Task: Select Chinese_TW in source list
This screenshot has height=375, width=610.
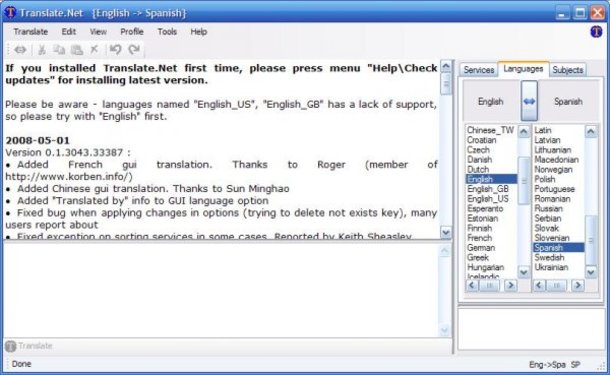Action: coord(490,130)
